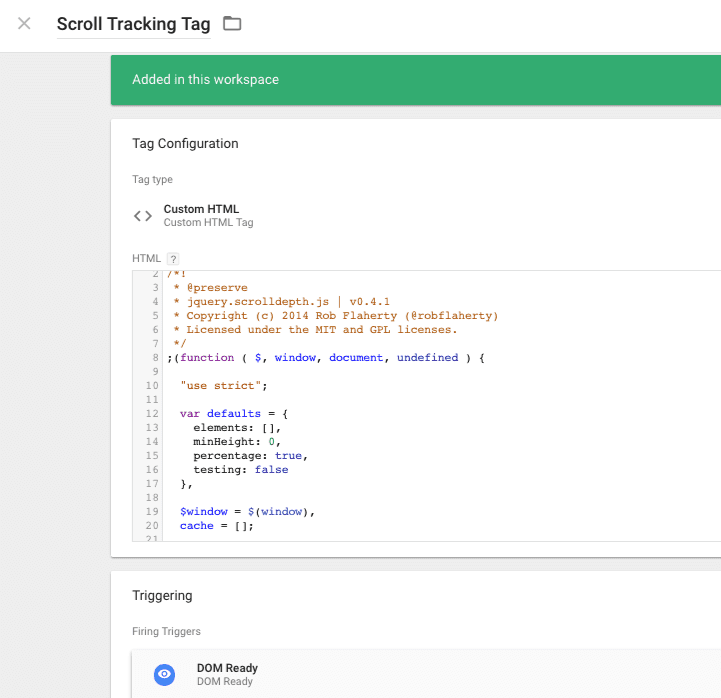721x698 pixels.
Task: Click the '@preserve' comment line
Action: point(211,288)
